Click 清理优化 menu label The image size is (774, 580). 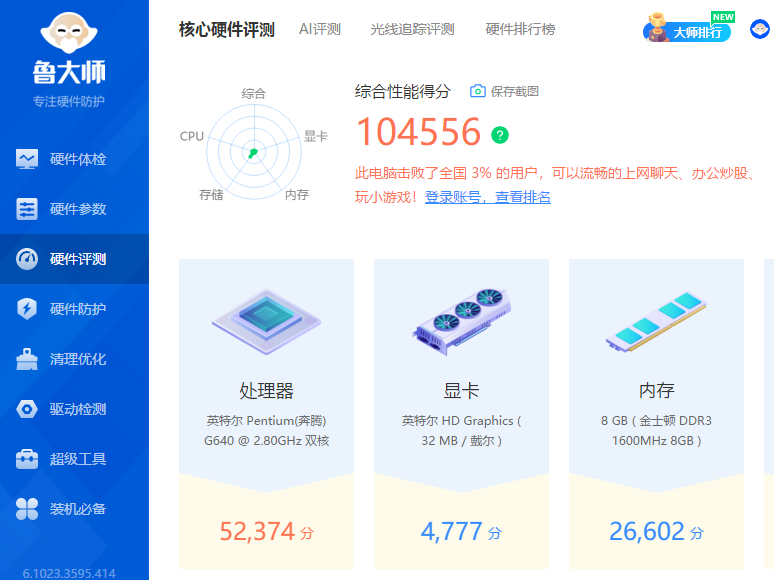click(78, 359)
